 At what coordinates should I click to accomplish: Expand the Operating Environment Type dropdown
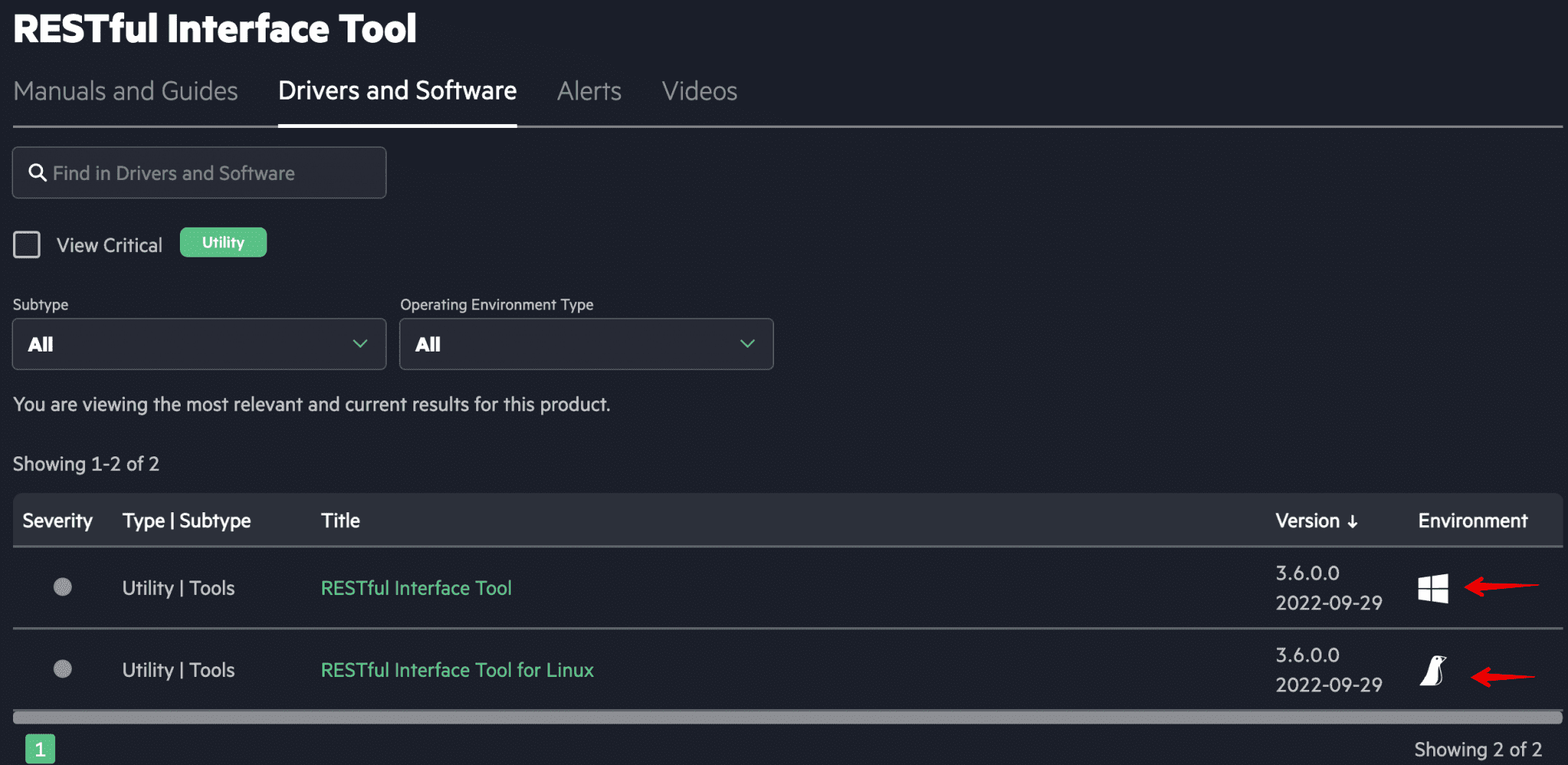click(586, 344)
